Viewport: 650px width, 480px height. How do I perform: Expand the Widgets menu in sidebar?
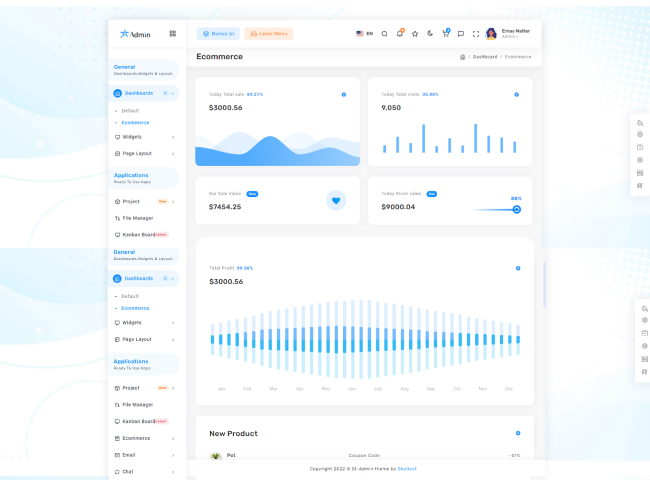coord(144,136)
